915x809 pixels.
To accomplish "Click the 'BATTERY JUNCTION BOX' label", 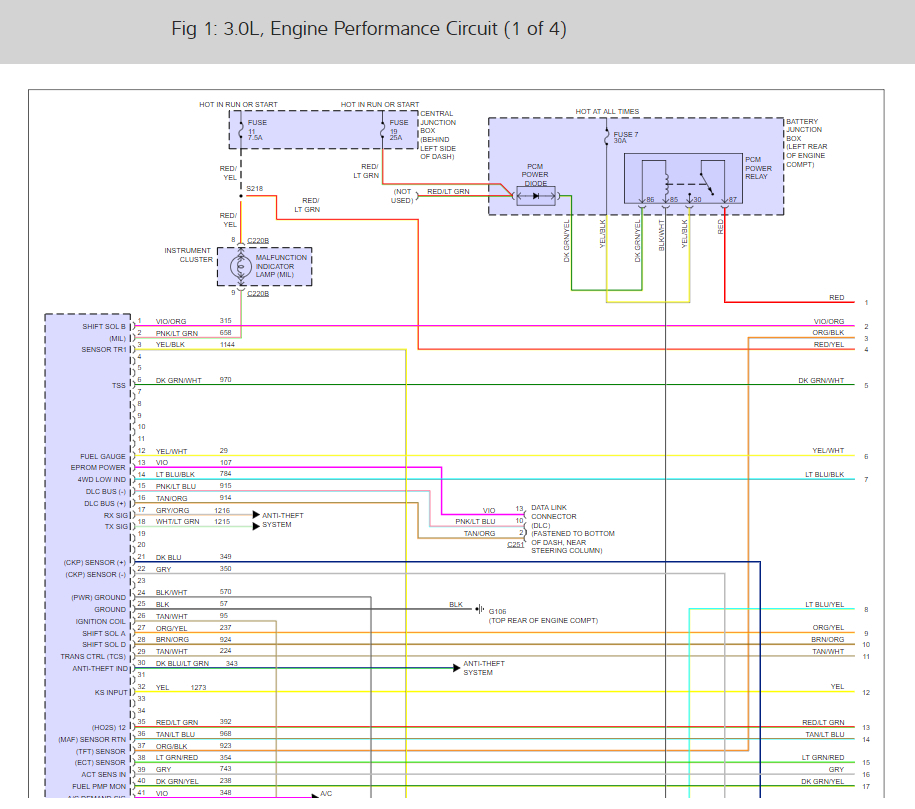I will coord(804,130).
